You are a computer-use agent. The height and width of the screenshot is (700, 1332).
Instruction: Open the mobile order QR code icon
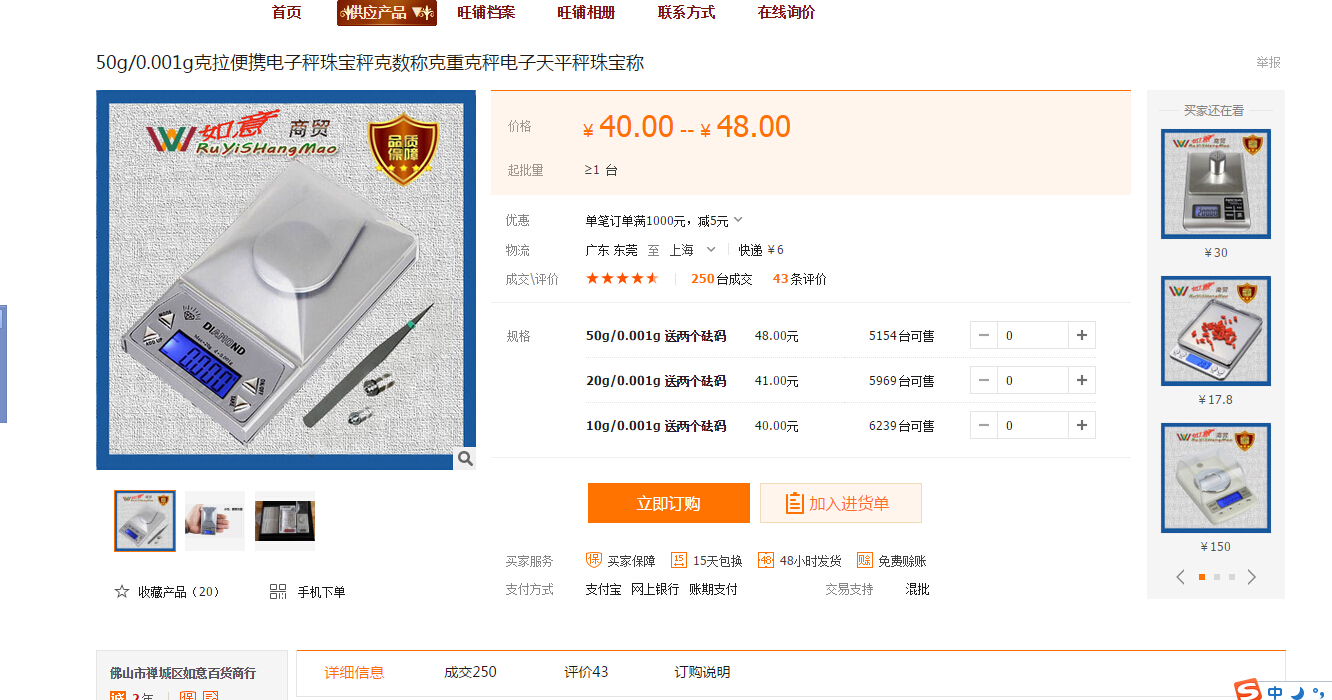coord(278,592)
